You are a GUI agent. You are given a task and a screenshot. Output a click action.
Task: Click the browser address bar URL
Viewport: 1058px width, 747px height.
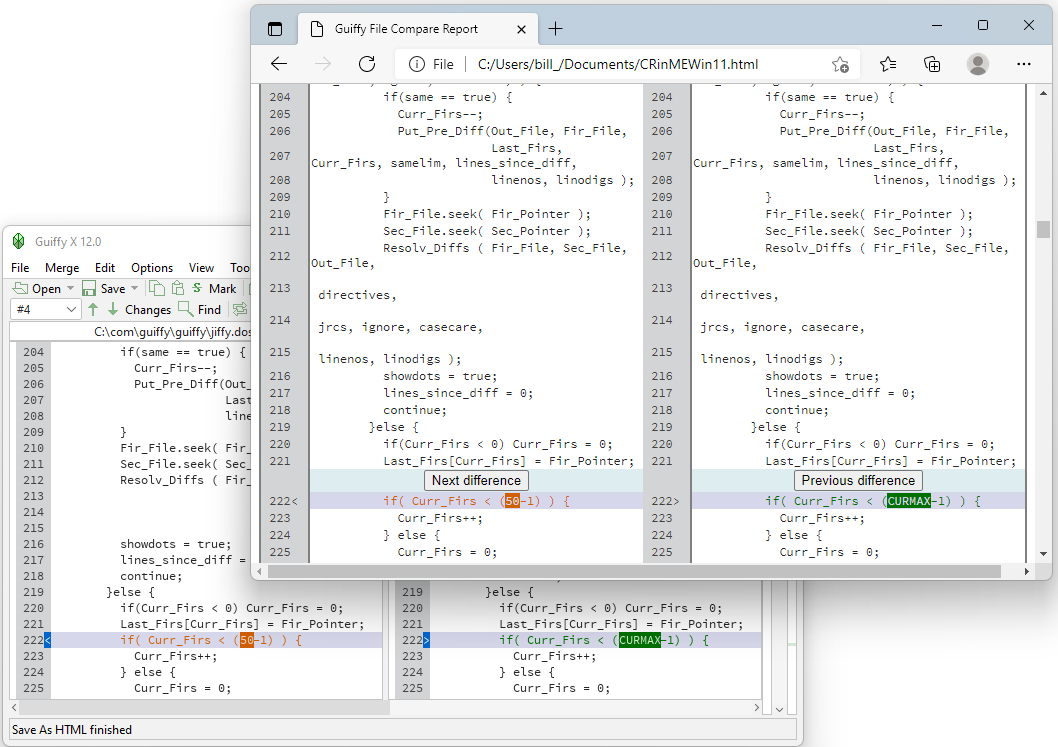[x=618, y=64]
